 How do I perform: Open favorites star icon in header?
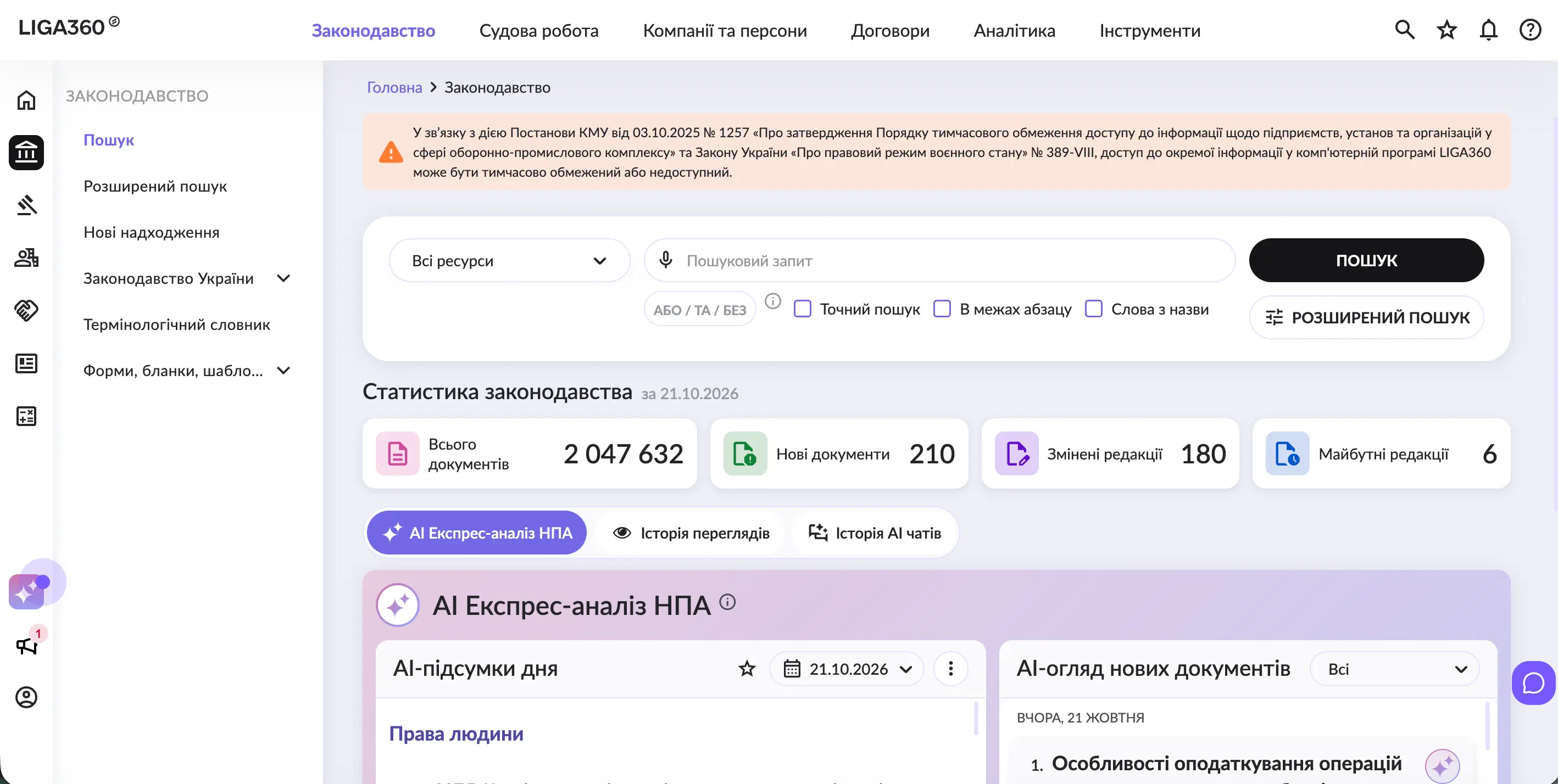[1446, 30]
